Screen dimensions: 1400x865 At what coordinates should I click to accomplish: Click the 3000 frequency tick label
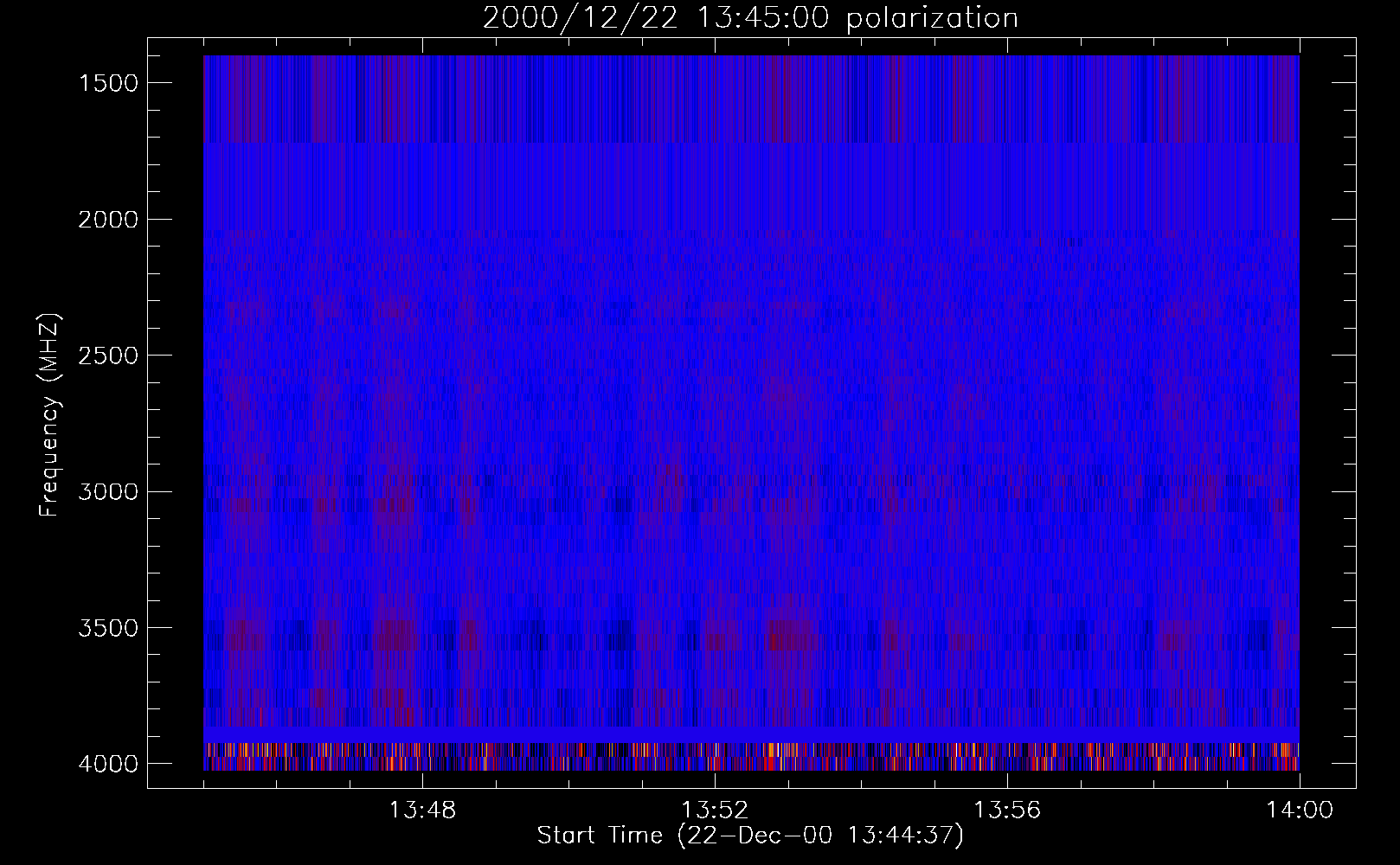(108, 492)
